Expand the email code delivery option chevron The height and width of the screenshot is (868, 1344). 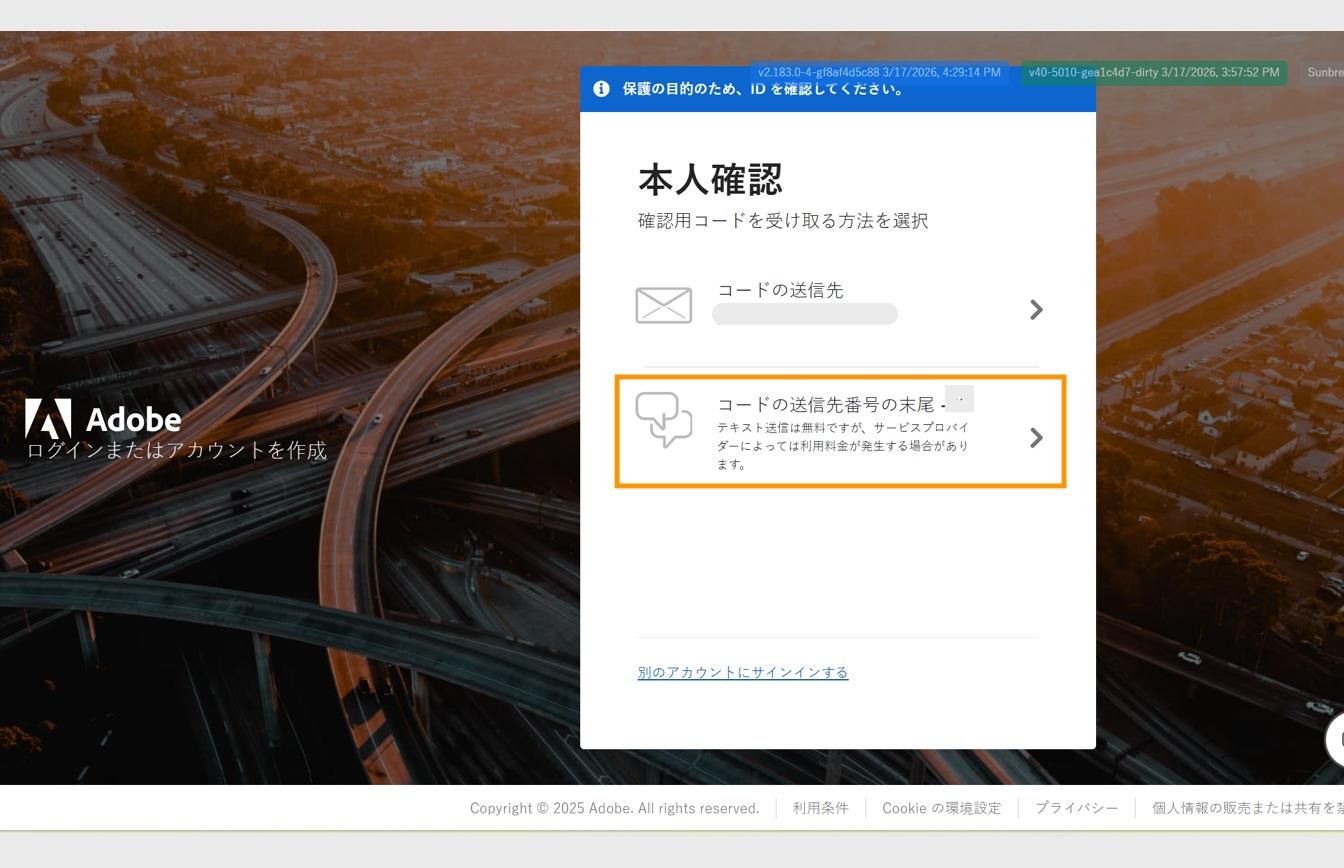click(1036, 310)
